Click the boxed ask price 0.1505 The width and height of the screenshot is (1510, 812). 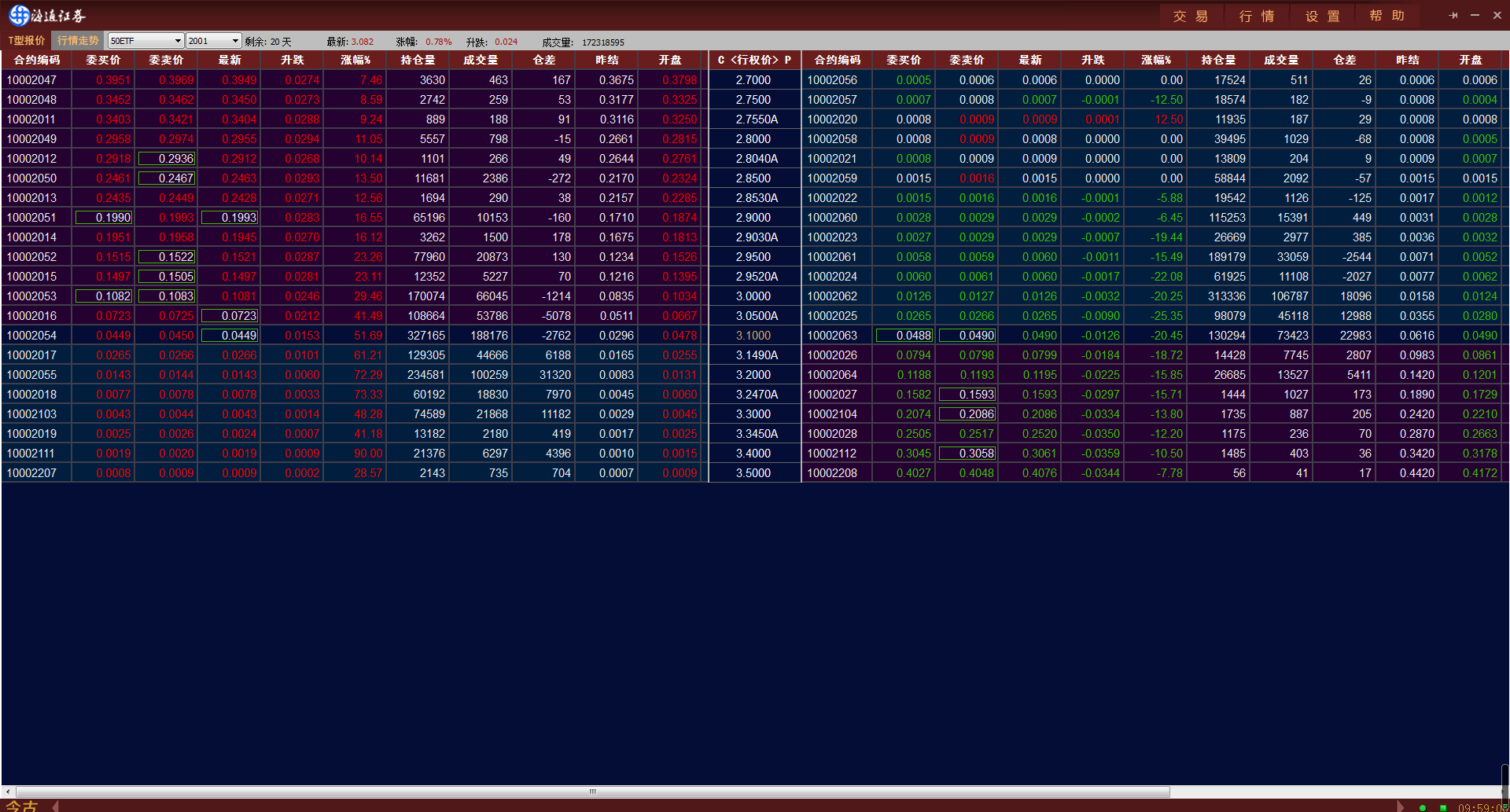(x=167, y=277)
